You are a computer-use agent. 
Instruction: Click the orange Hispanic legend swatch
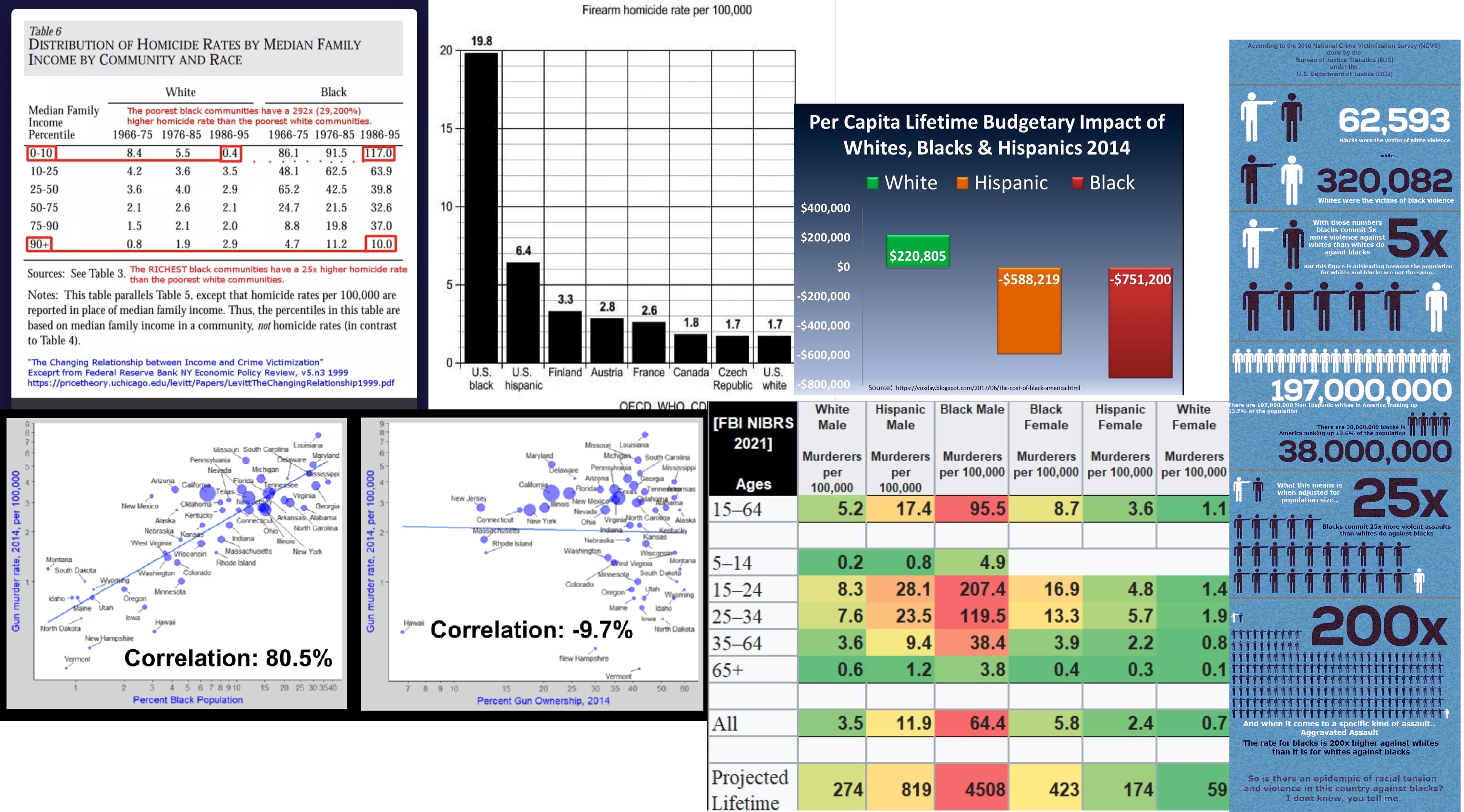[962, 183]
